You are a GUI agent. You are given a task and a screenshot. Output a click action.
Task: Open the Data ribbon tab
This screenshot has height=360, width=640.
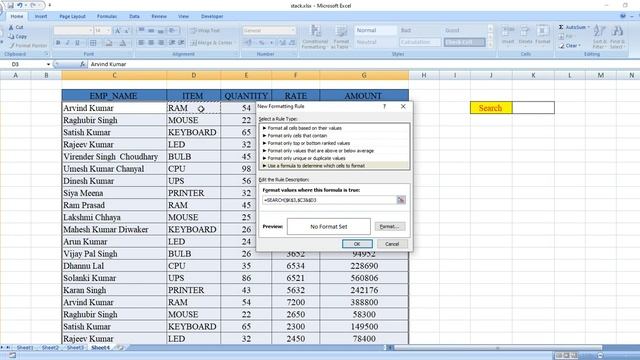pyautogui.click(x=134, y=16)
